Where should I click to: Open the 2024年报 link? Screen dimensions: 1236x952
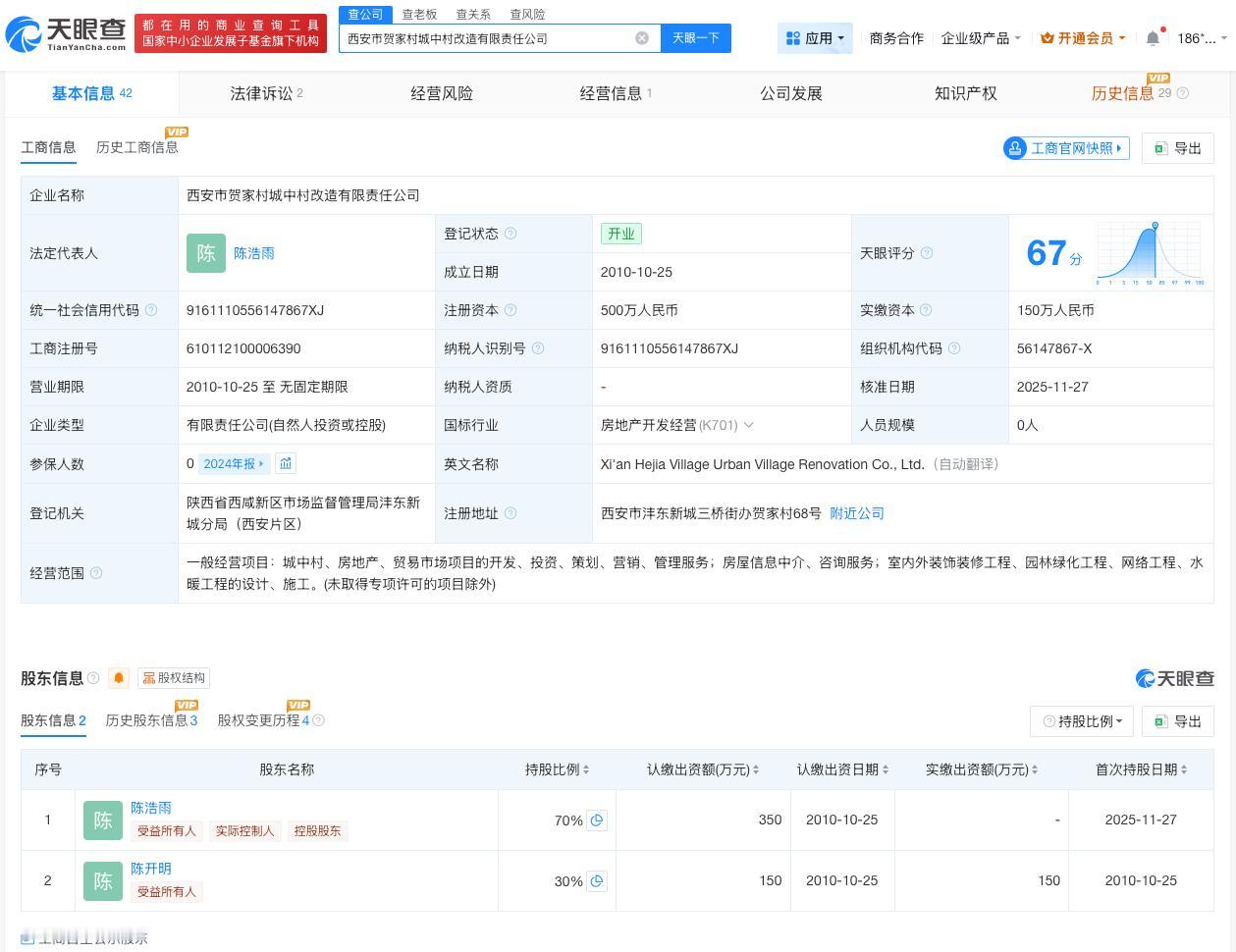click(x=234, y=463)
